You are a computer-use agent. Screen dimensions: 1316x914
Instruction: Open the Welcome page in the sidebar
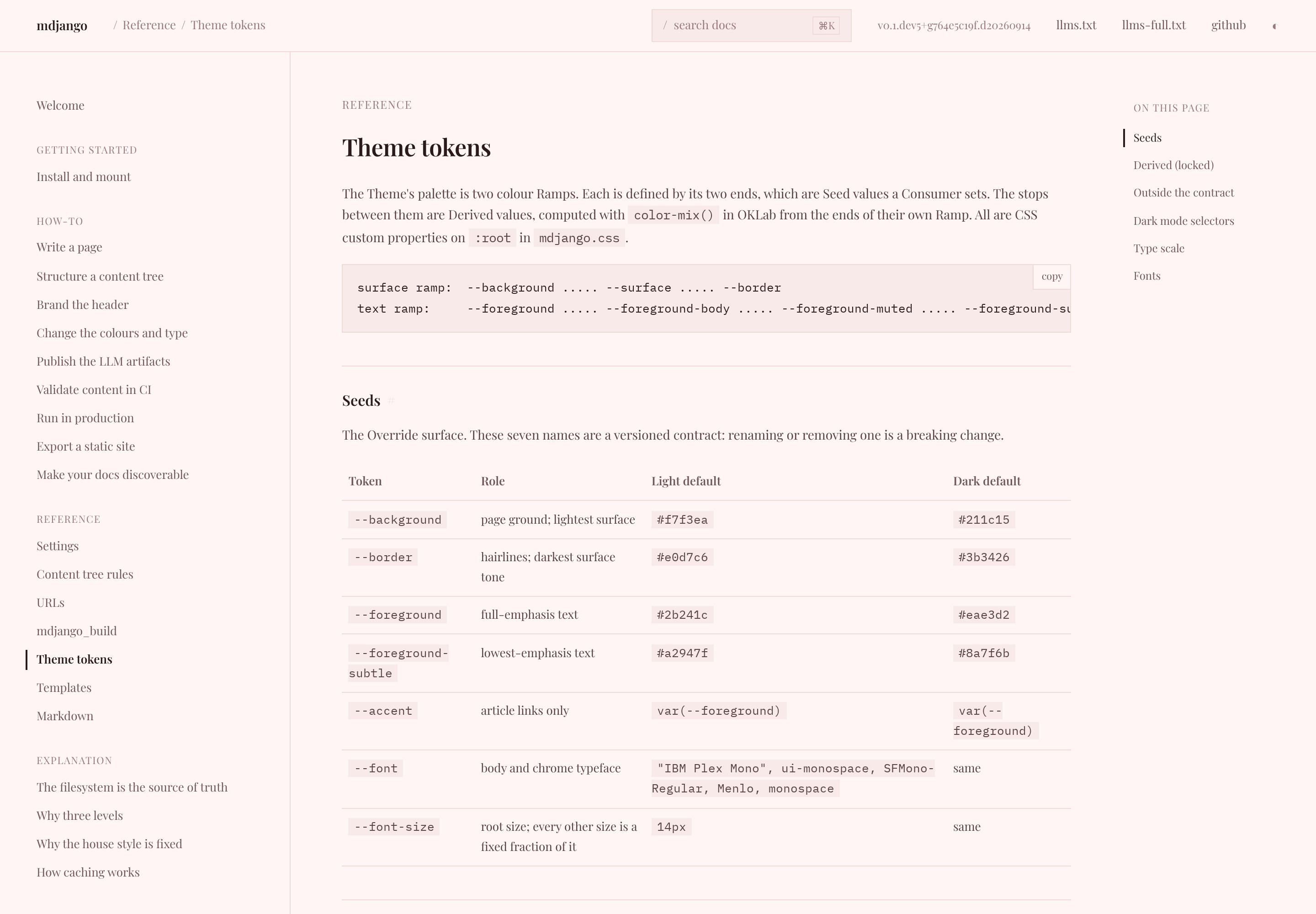click(60, 106)
